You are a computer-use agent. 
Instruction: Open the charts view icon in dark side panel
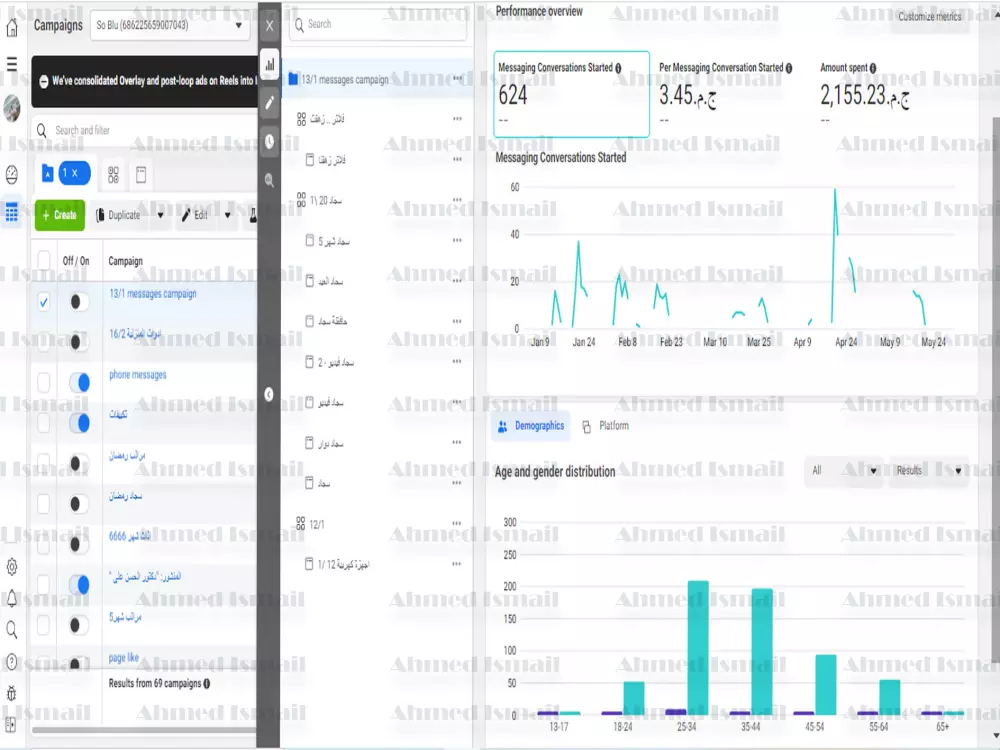tap(269, 64)
